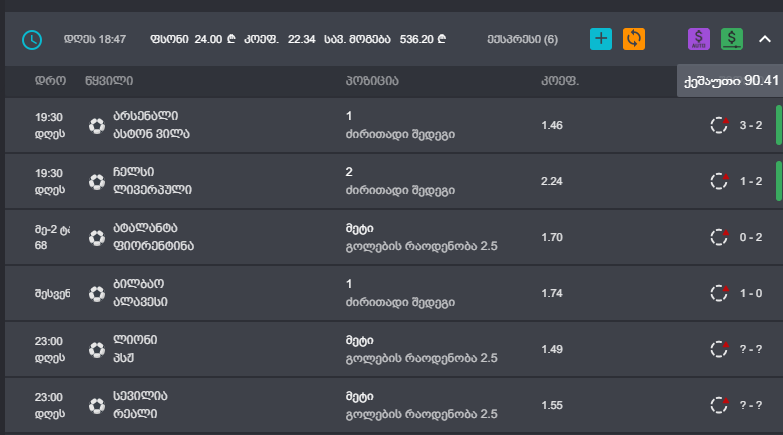Click the possible win 536.20 ₾
Screen dimensions: 783x435
click(422, 39)
